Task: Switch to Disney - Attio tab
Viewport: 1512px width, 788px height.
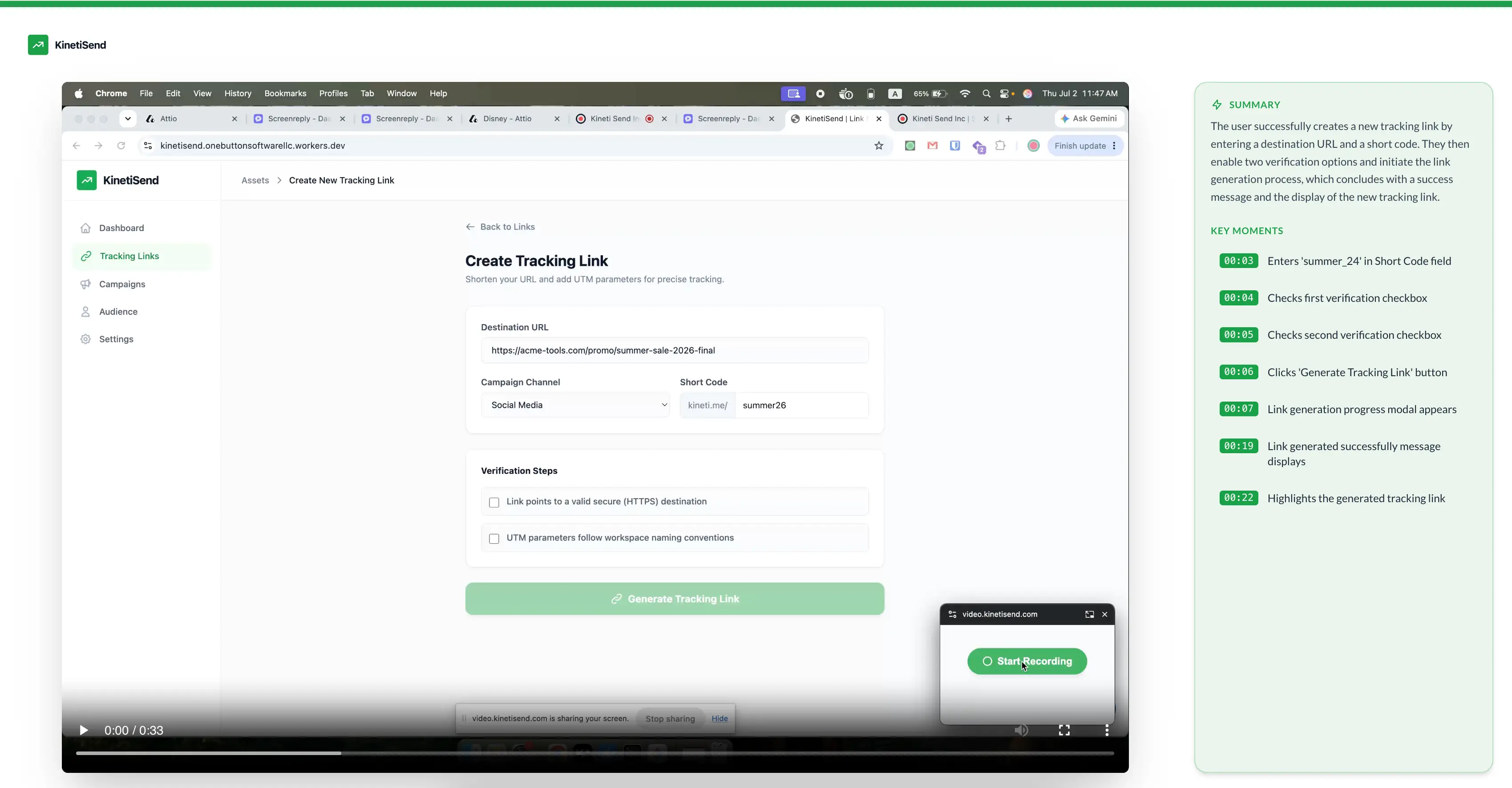Action: click(x=514, y=118)
